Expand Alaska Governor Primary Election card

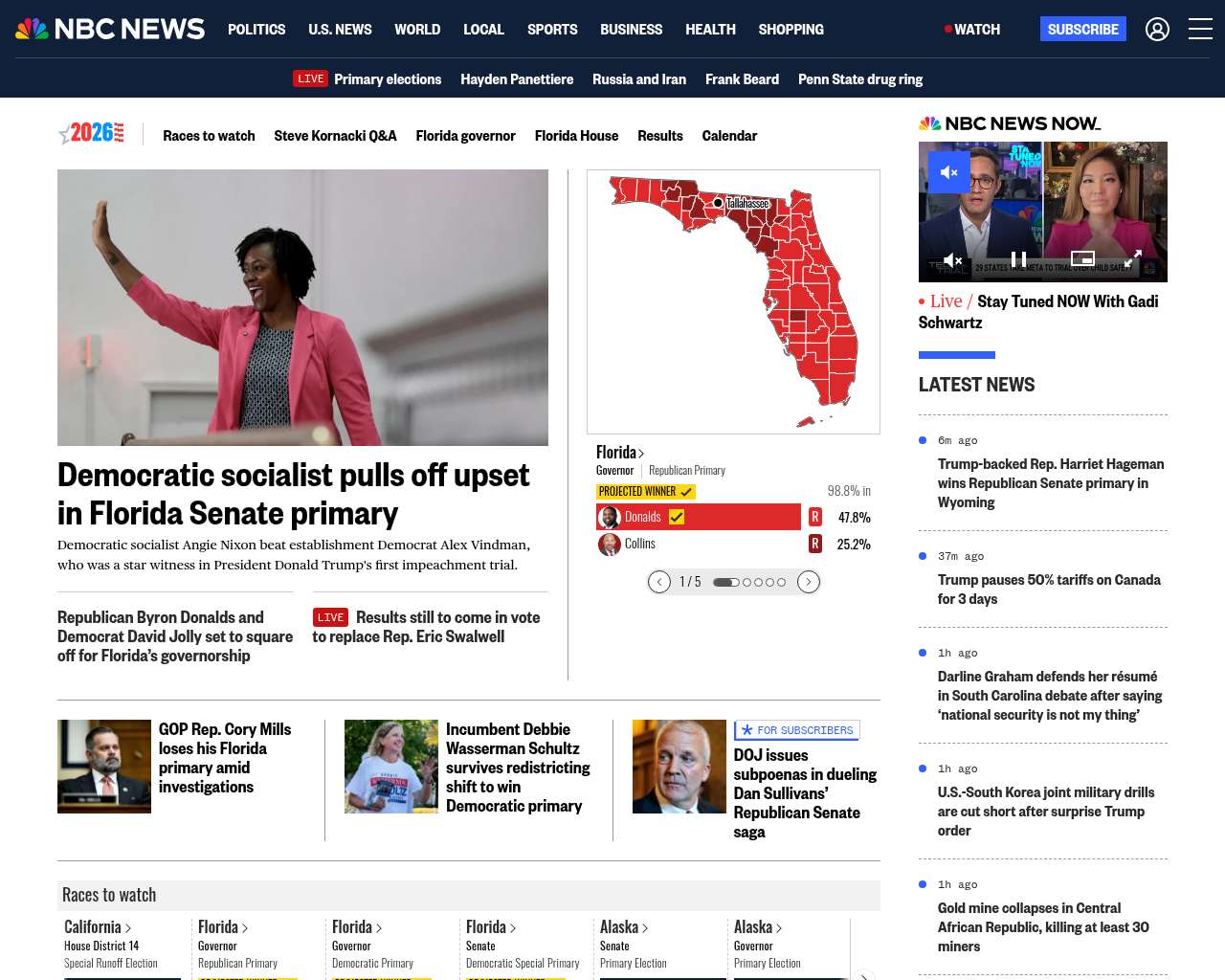click(758, 927)
